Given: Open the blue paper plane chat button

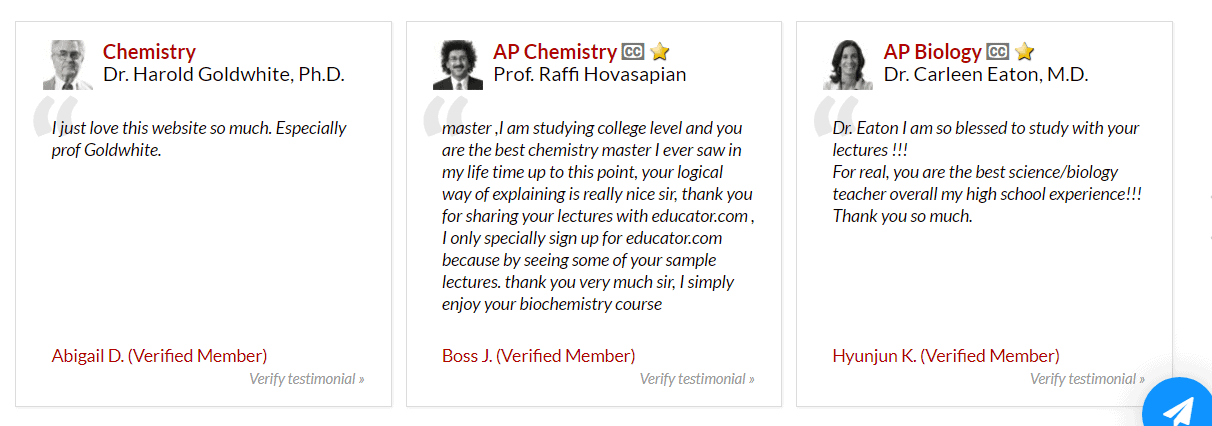Looking at the screenshot, I should (x=1179, y=405).
